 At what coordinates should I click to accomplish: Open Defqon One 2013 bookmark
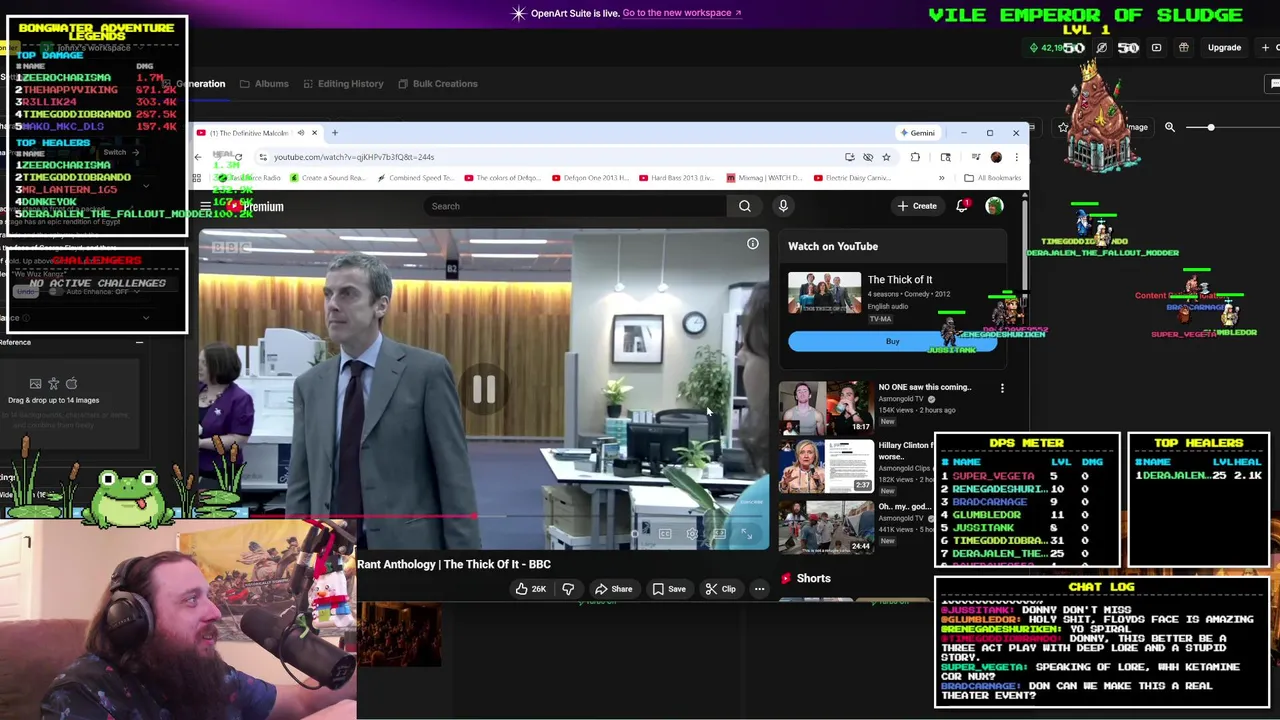click(x=588, y=178)
